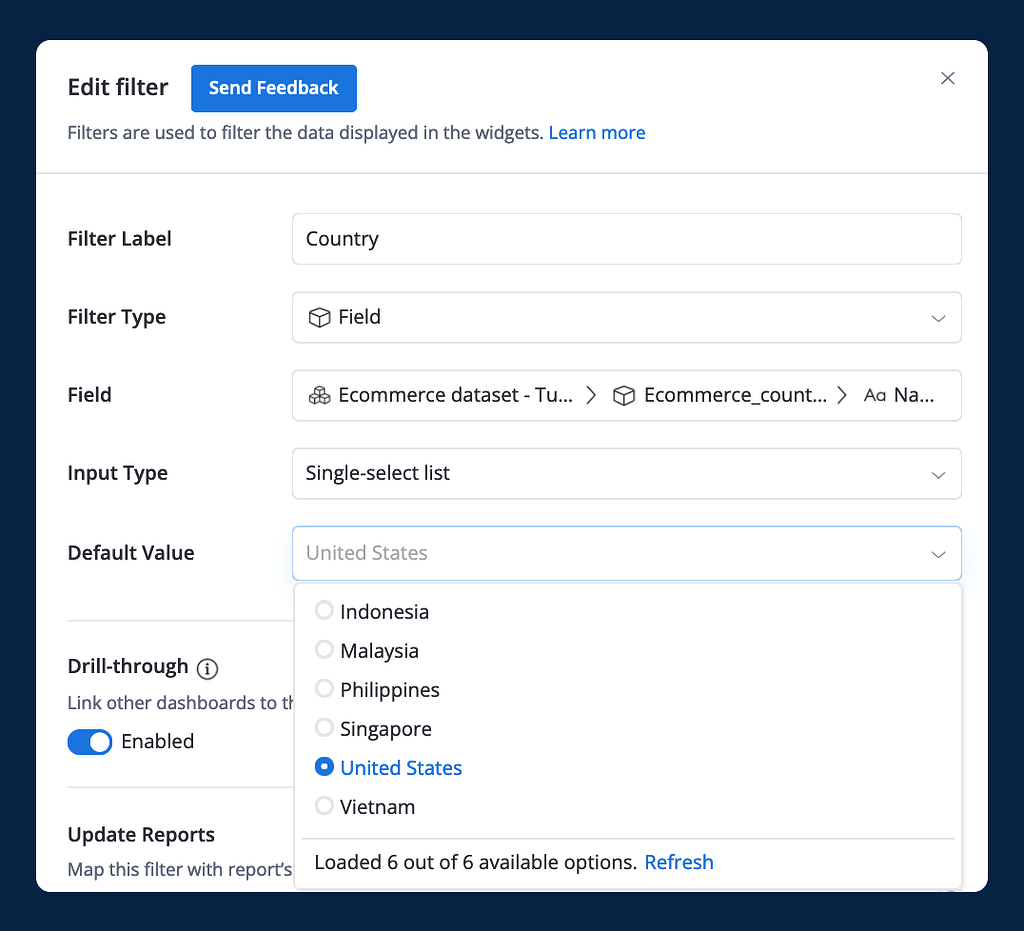The height and width of the screenshot is (931, 1024).
Task: Close the Edit filter dialog
Action: 947,78
